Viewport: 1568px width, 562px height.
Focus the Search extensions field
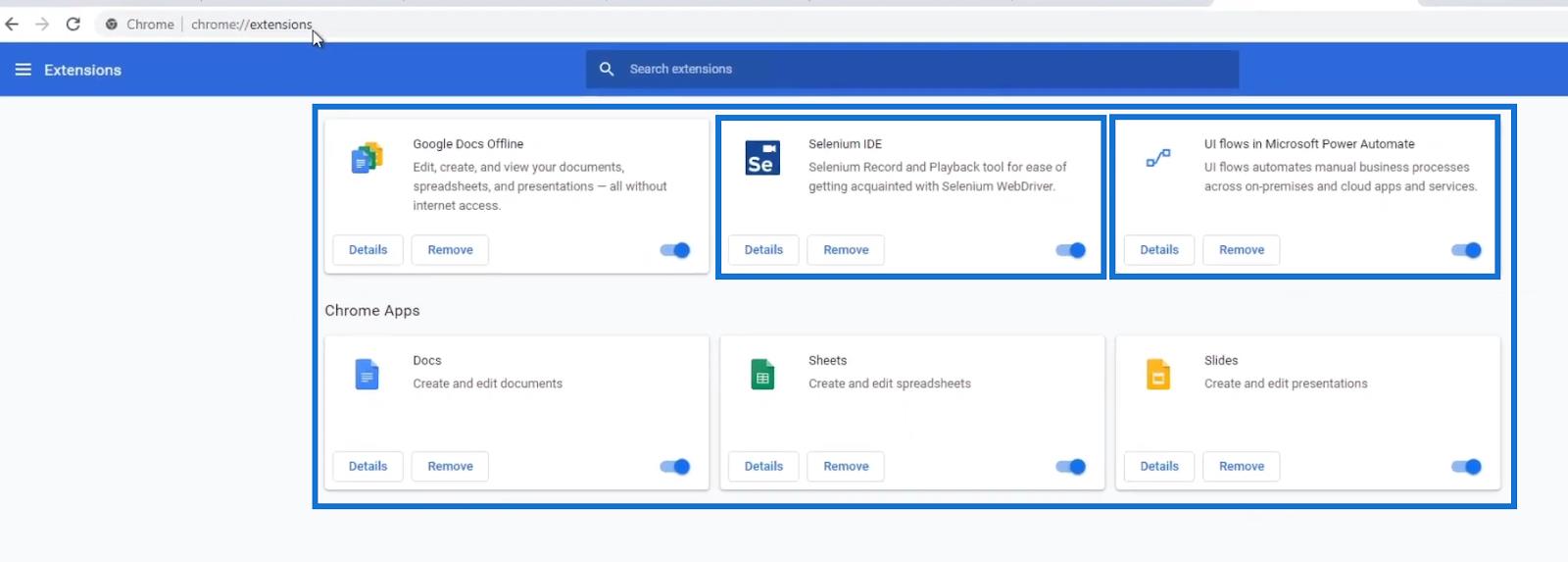point(912,69)
